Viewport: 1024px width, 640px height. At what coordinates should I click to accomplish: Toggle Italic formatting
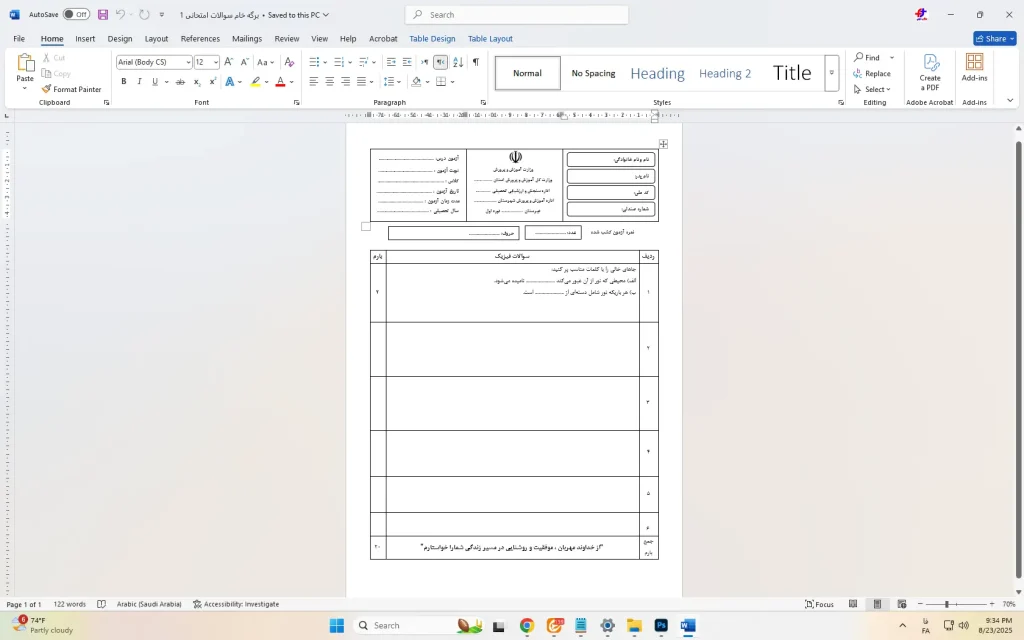tap(139, 82)
